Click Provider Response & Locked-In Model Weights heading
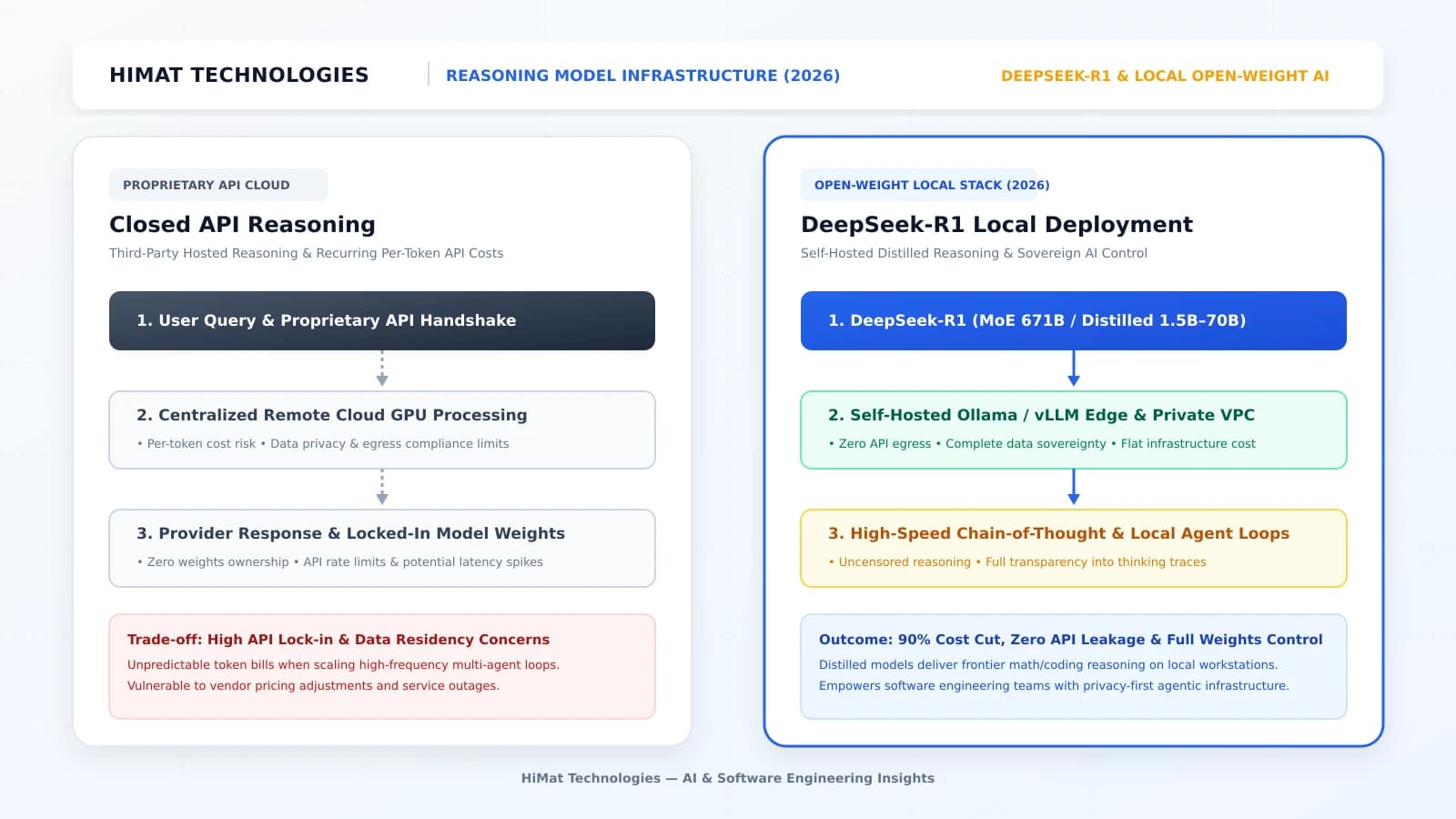The image size is (1456, 819). point(350,533)
